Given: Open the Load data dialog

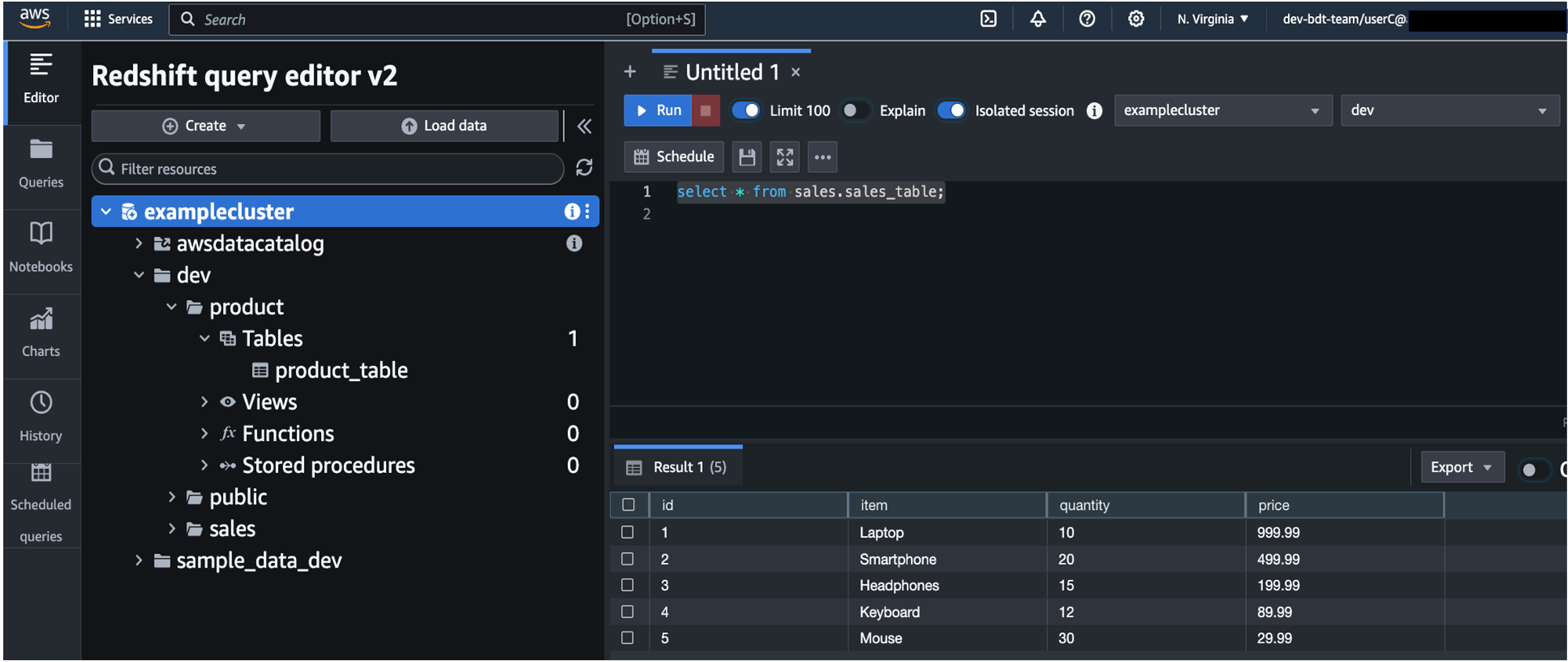Looking at the screenshot, I should [444, 126].
